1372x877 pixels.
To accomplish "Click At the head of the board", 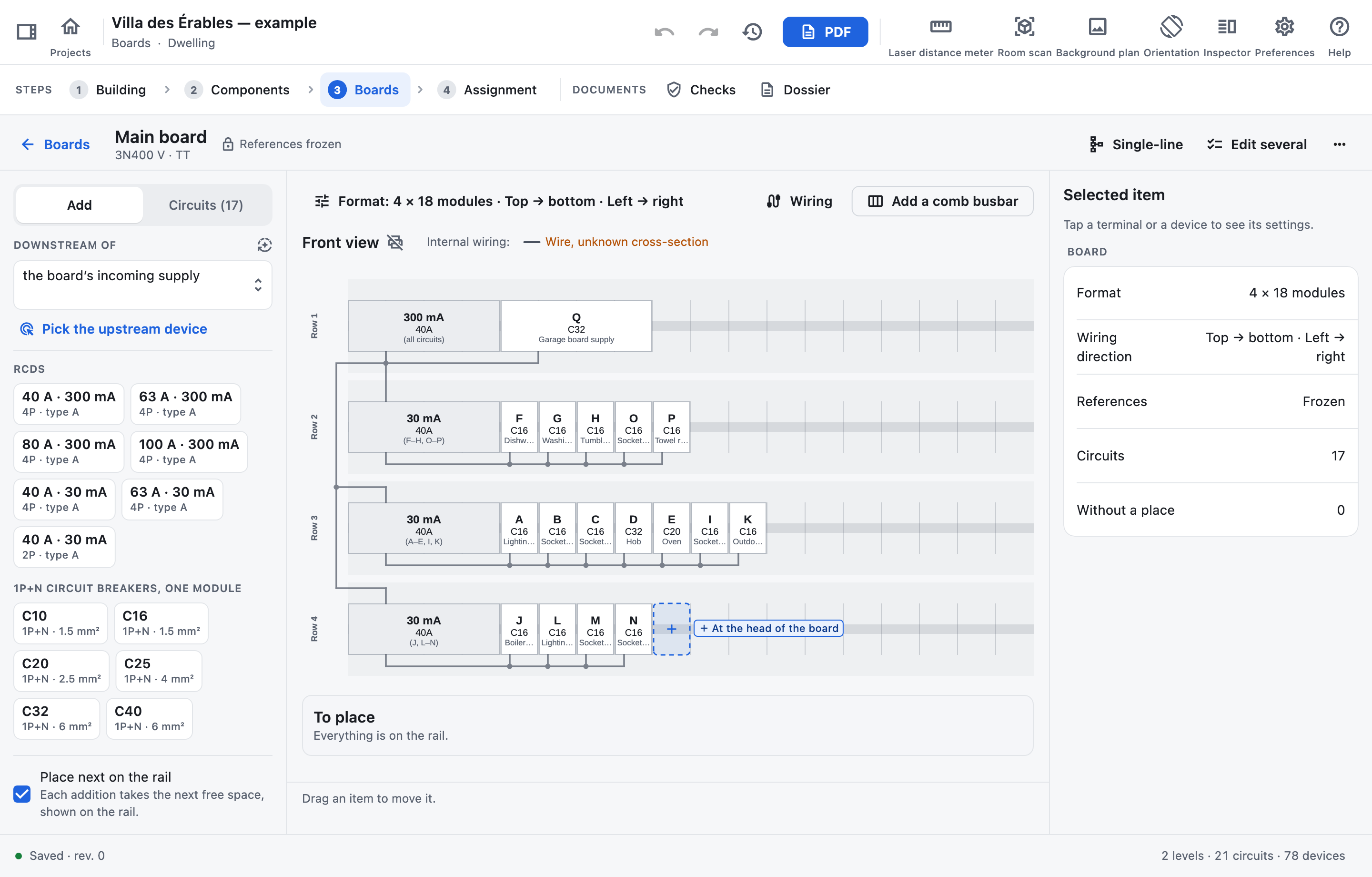I will (x=768, y=628).
